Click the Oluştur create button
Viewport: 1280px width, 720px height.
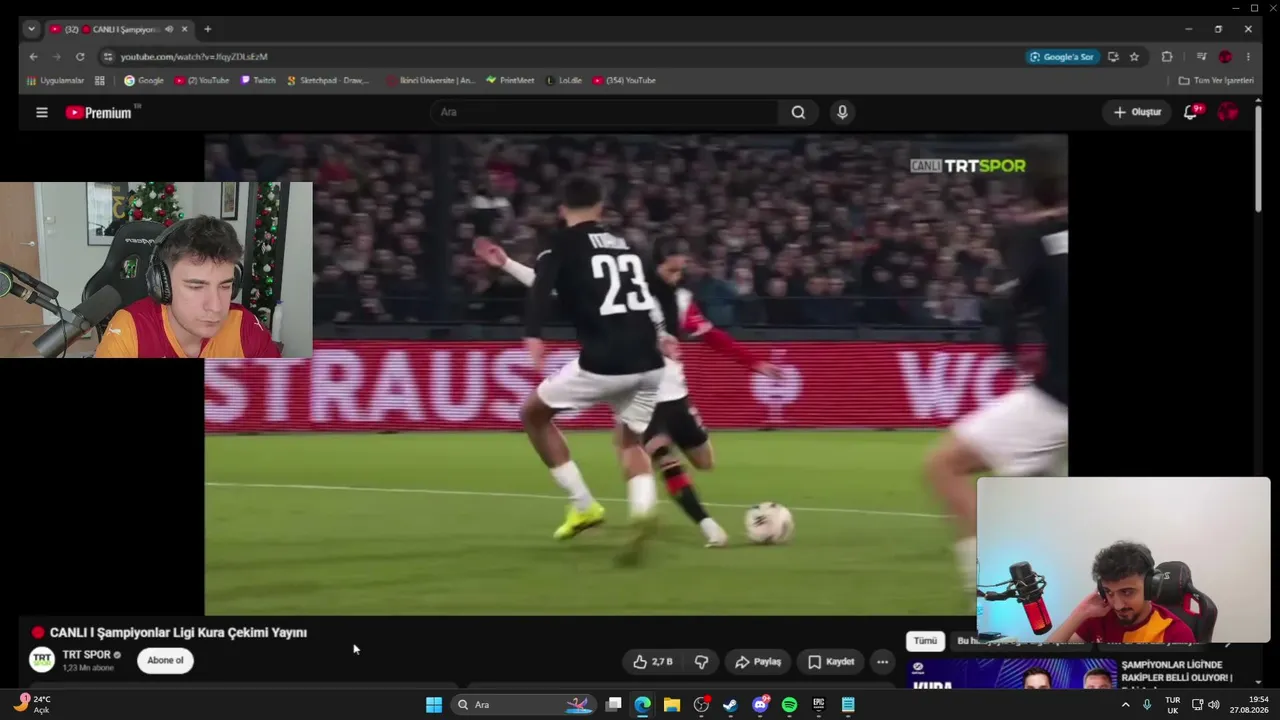(x=1137, y=113)
